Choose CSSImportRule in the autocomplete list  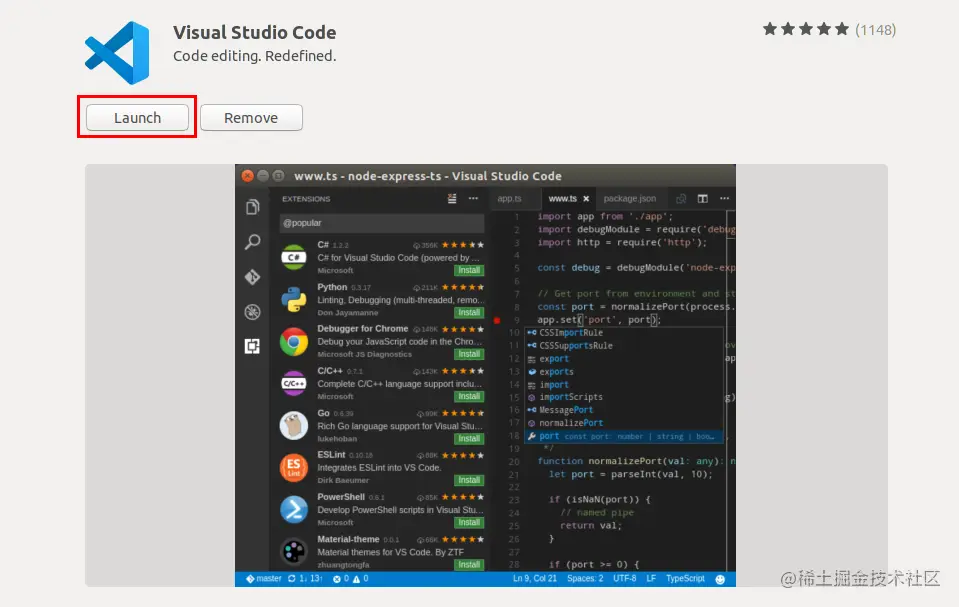(624, 333)
